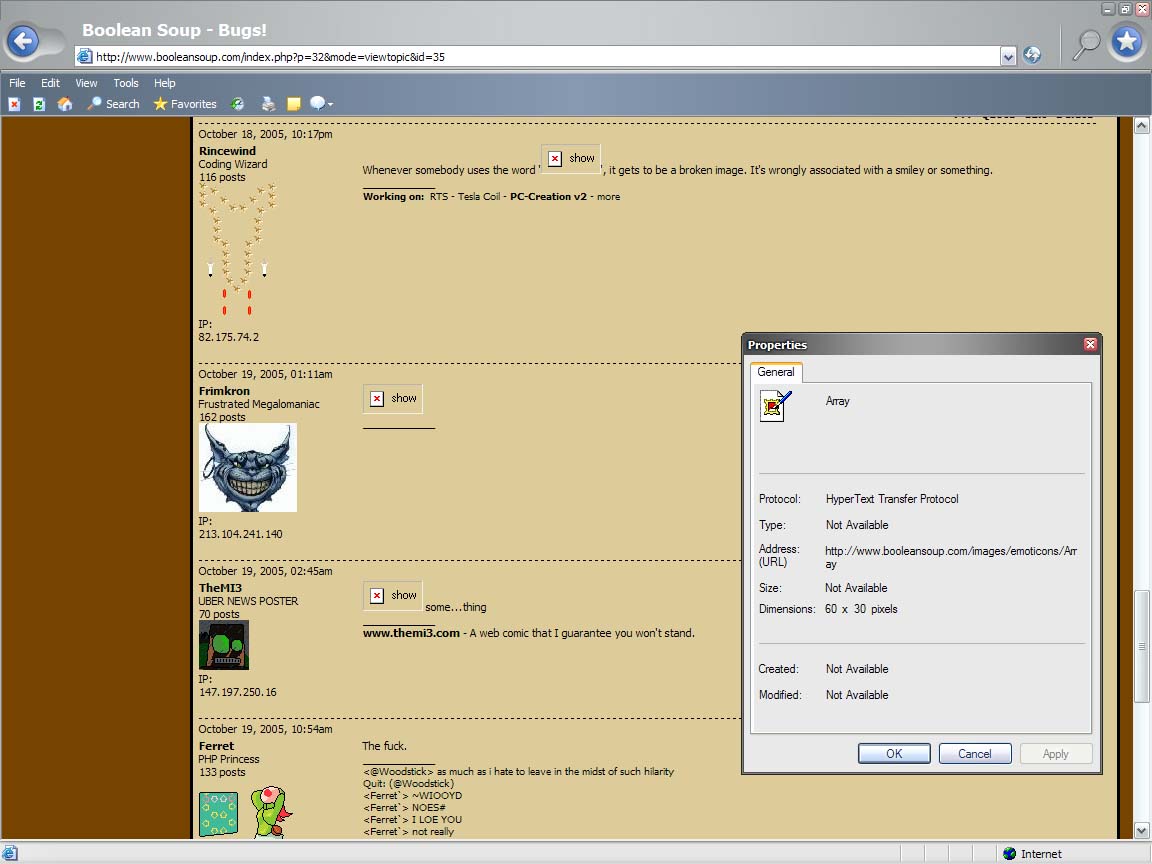Viewport: 1152px width, 864px height.
Task: Click the blue star favorites button
Action: (x=1127, y=42)
